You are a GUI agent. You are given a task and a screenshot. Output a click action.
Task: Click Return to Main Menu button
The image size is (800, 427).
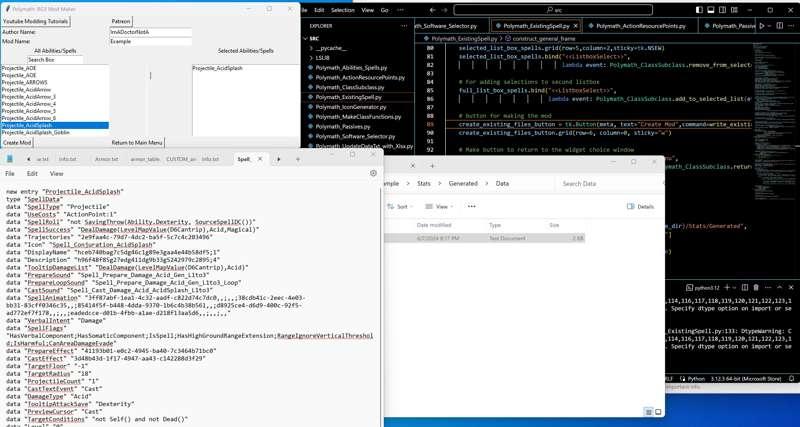[x=137, y=143]
